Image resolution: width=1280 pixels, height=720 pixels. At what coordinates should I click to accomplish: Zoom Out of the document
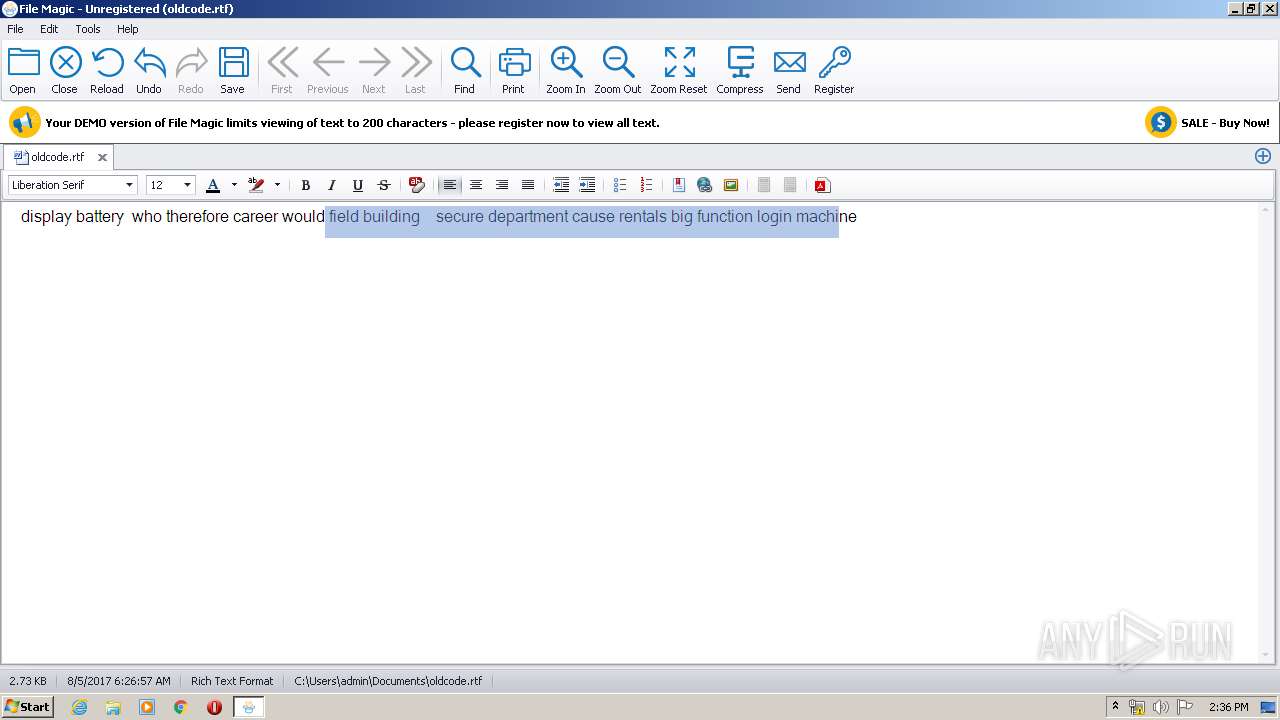(618, 70)
